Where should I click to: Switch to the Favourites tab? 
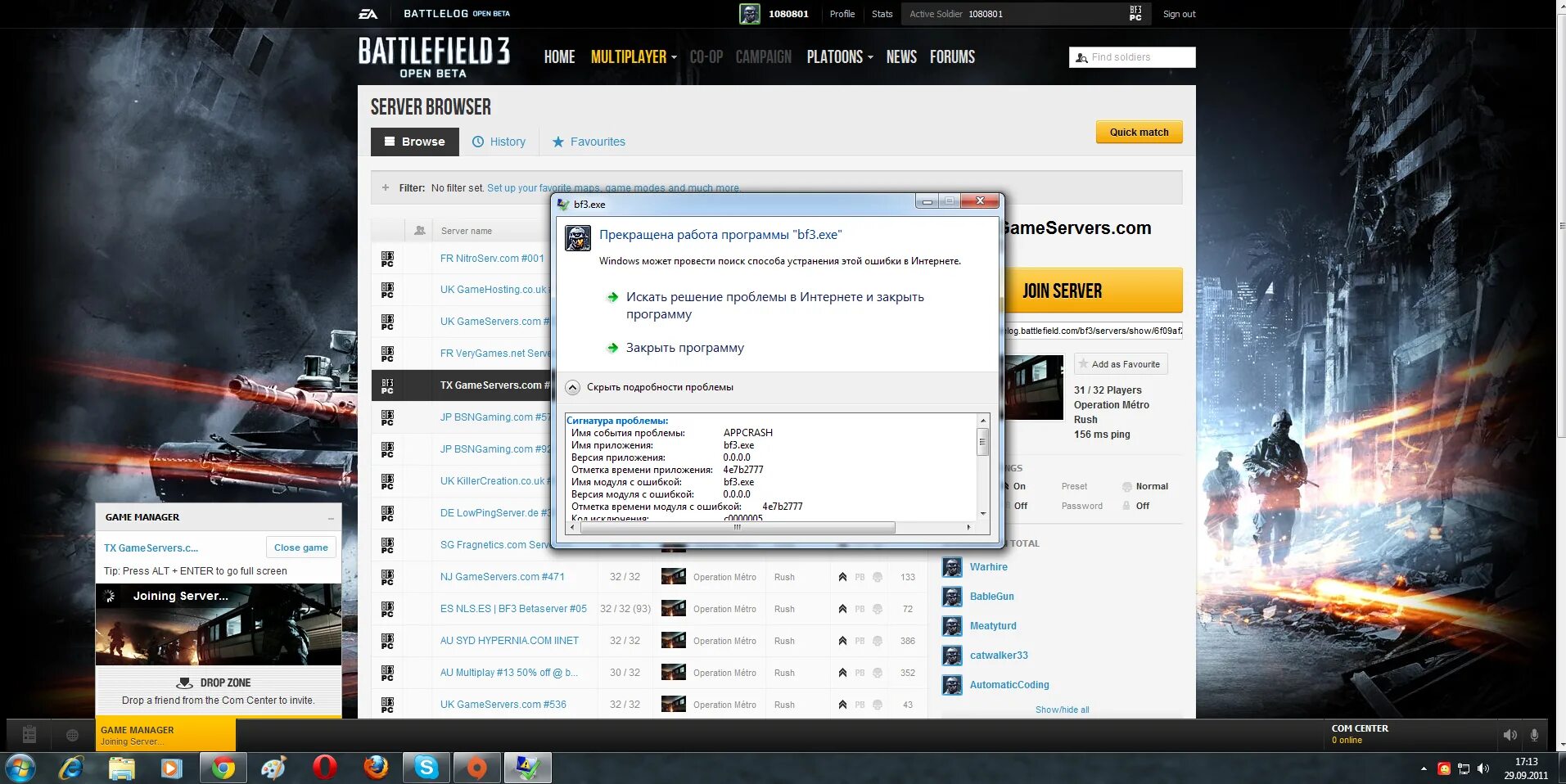pos(589,142)
